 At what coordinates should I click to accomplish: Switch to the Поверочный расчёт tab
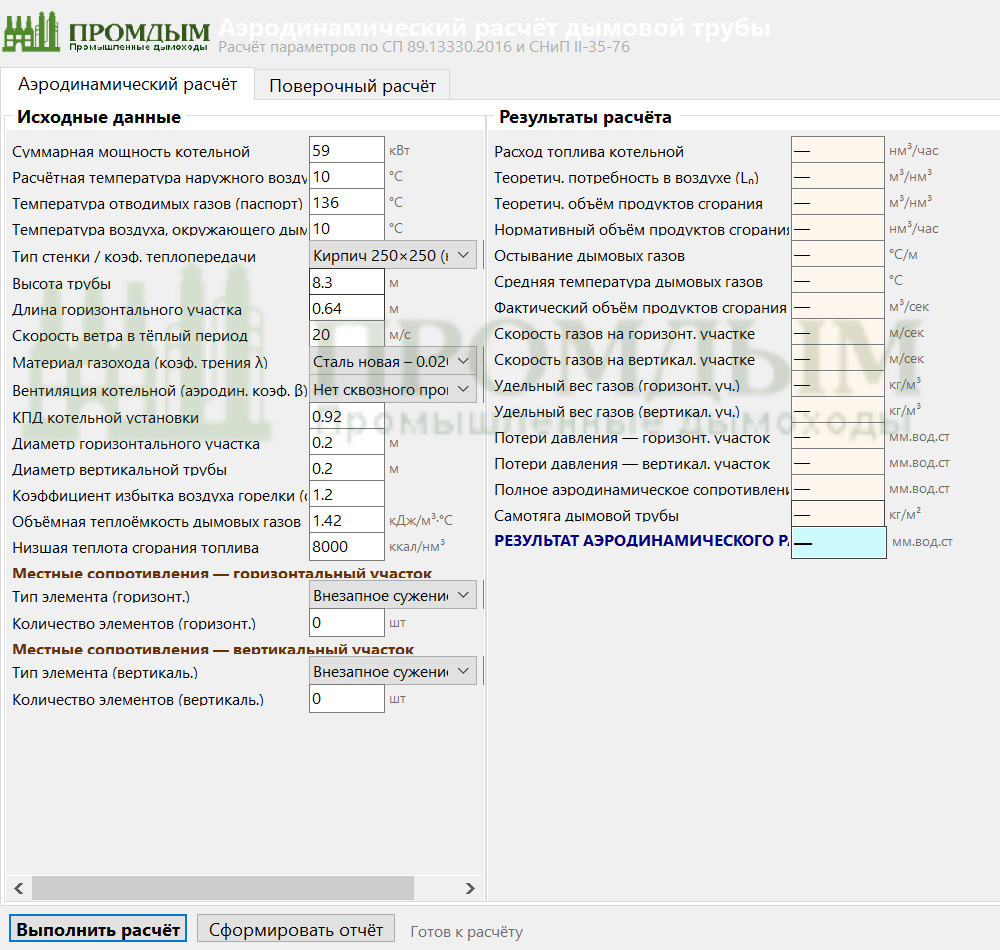[352, 86]
